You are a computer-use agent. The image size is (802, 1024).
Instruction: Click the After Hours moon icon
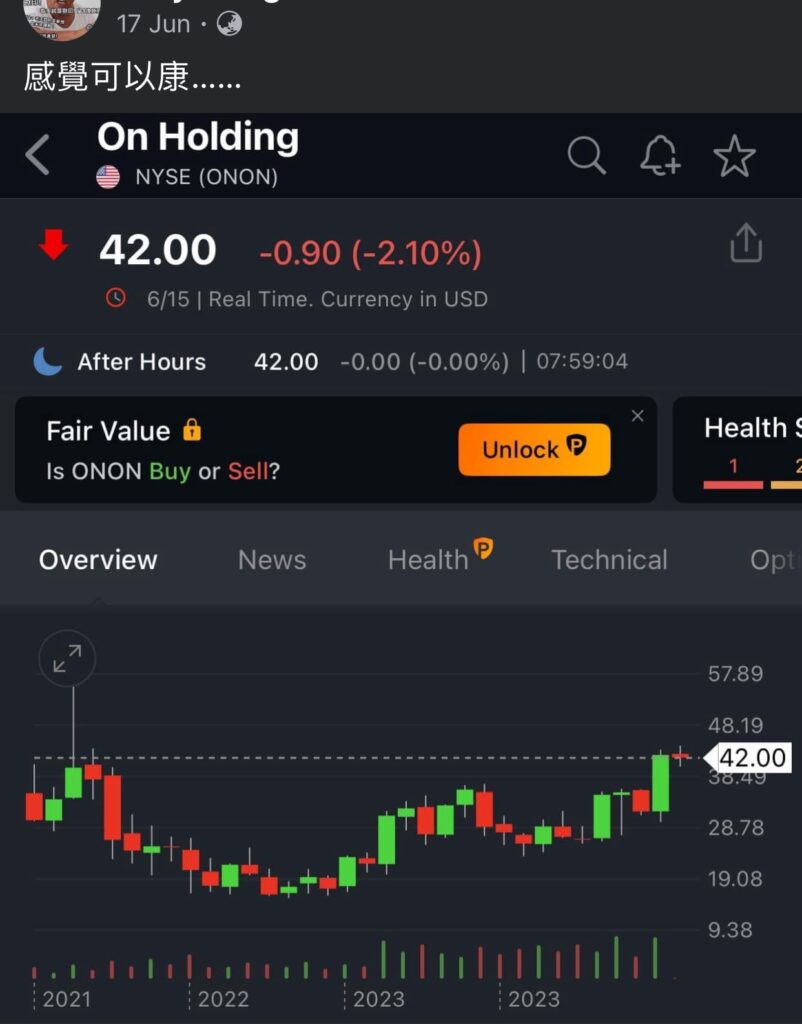pyautogui.click(x=48, y=362)
